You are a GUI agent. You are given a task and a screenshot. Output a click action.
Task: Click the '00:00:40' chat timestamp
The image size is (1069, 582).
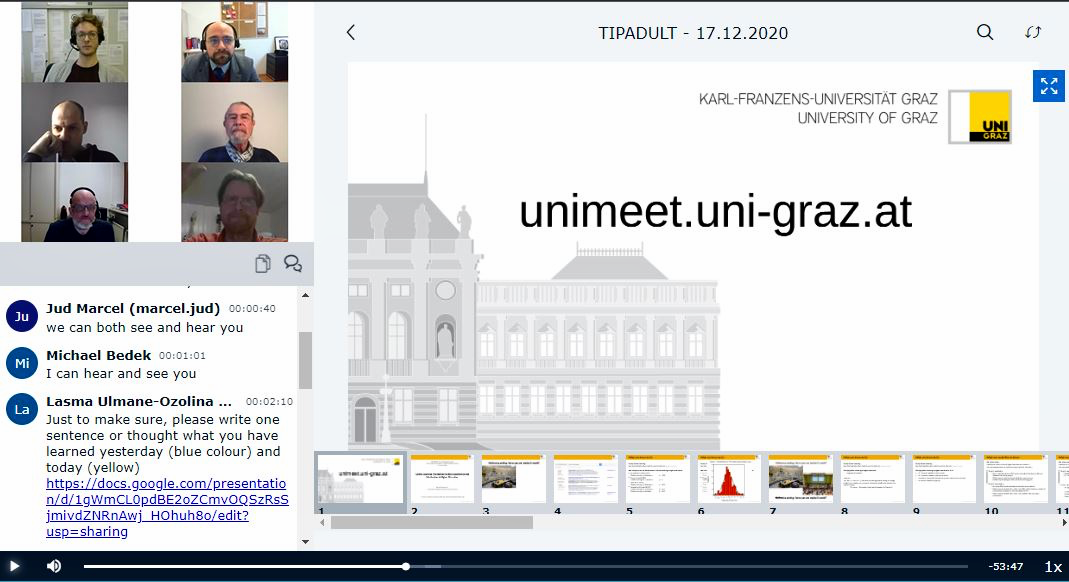click(x=252, y=309)
